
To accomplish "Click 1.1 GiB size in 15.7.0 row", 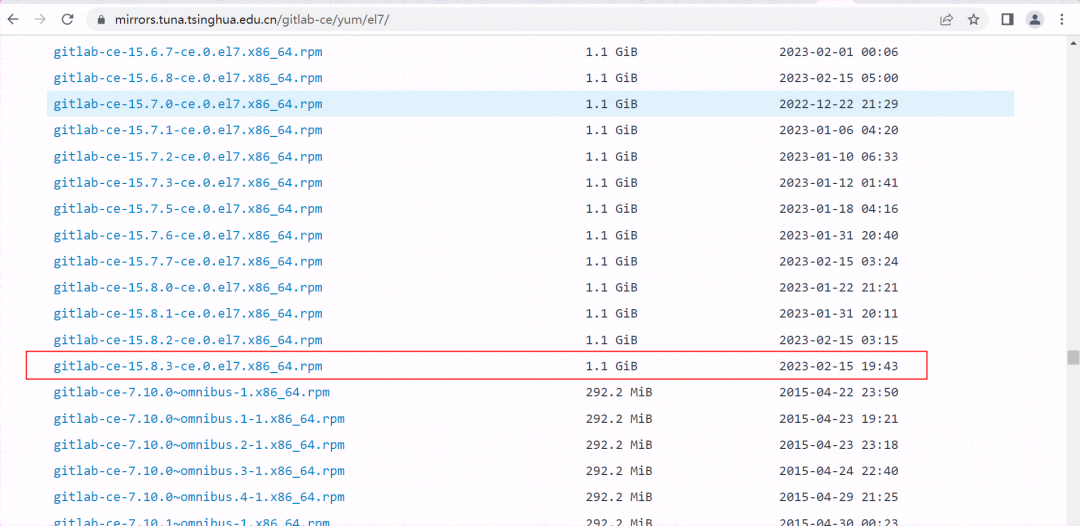I will (612, 105).
